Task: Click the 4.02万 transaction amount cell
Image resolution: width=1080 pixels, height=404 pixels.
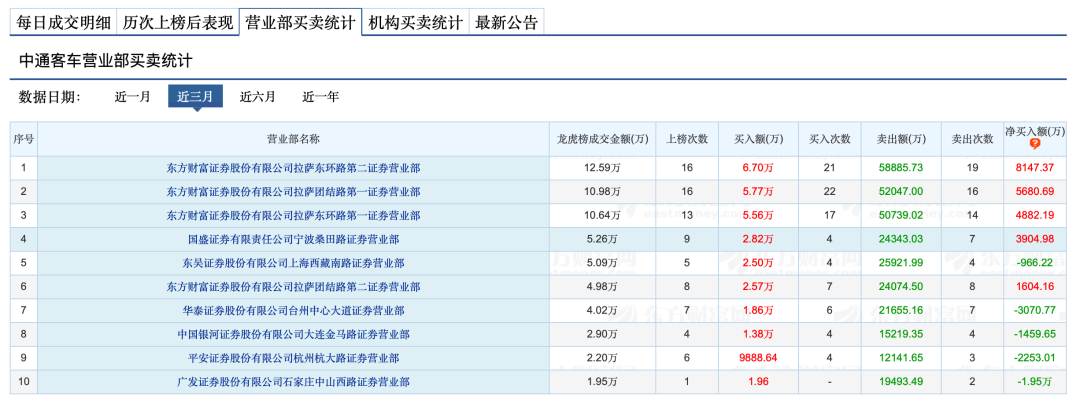Action: 602,310
